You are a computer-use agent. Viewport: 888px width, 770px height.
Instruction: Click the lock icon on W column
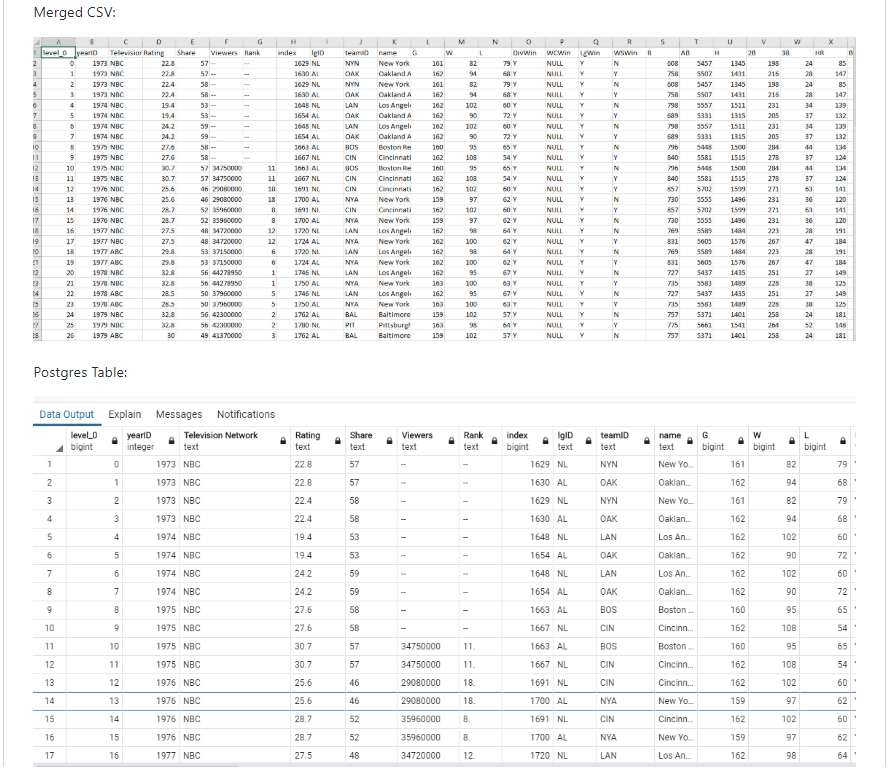tap(791, 441)
